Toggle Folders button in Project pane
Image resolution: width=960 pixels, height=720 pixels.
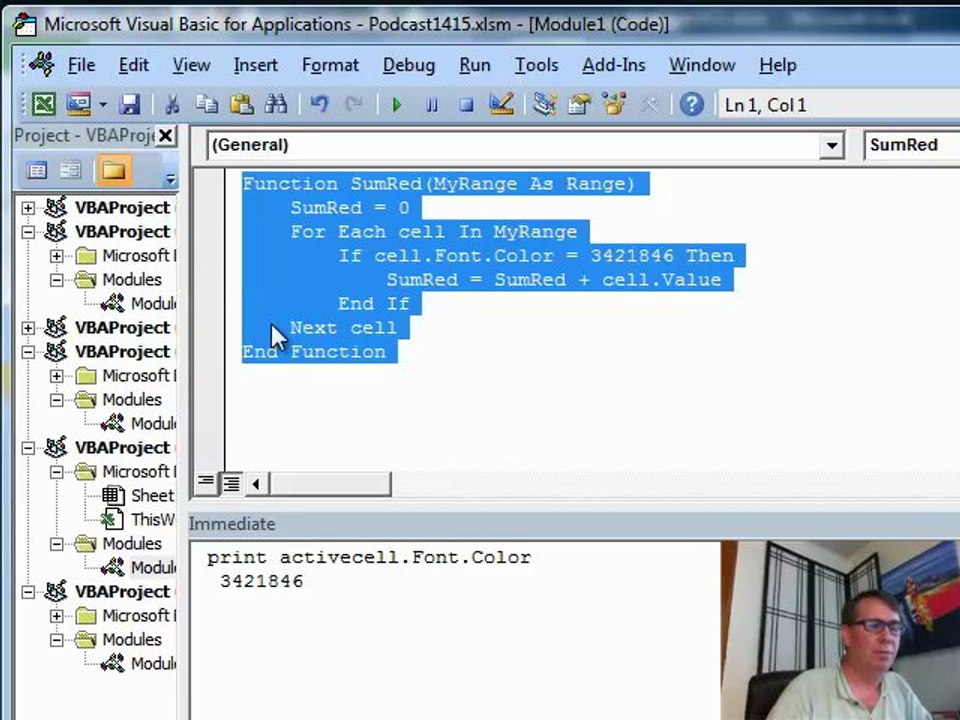pos(113,170)
